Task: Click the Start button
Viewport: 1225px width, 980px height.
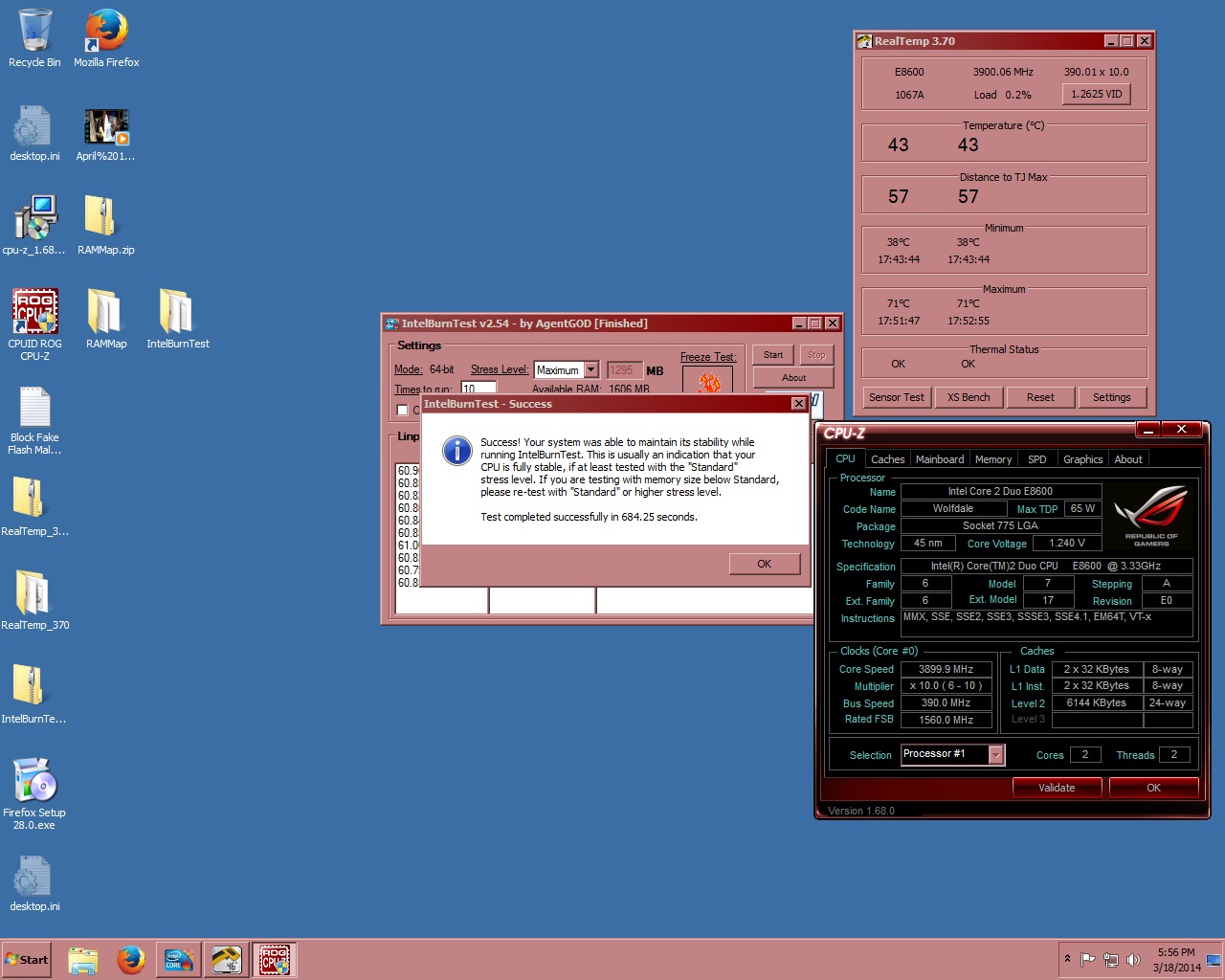Action: tap(27, 960)
